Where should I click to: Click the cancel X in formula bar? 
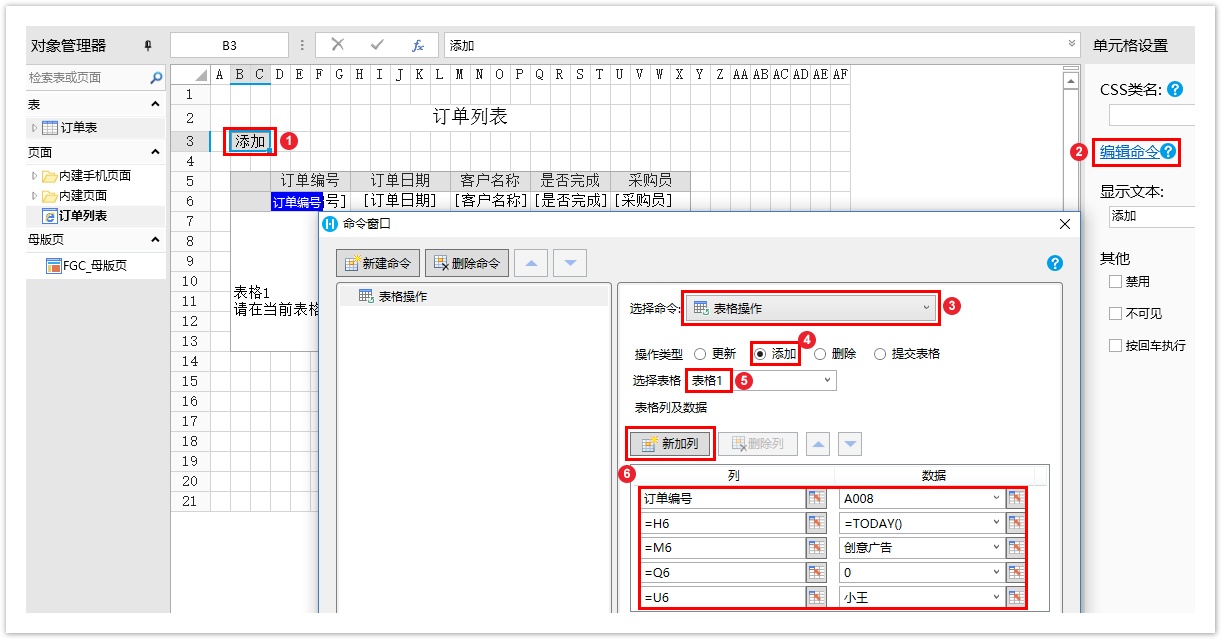[338, 45]
